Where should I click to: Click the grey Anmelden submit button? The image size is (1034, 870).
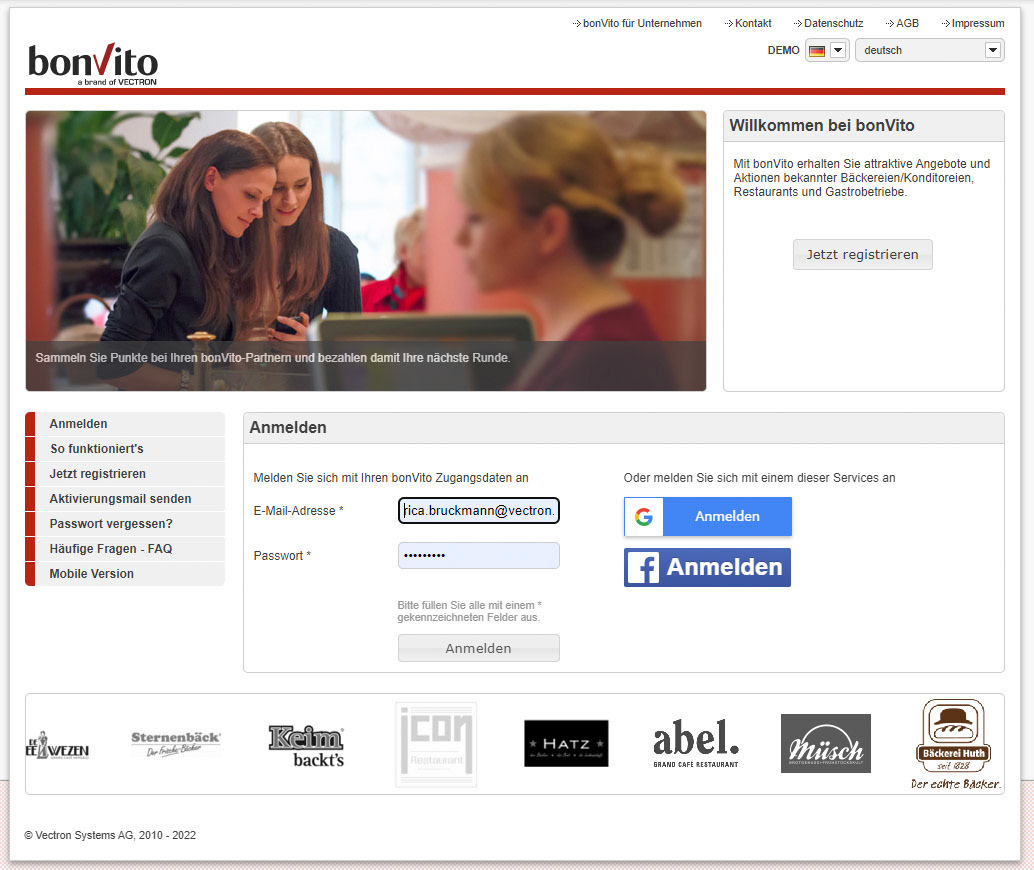click(479, 648)
